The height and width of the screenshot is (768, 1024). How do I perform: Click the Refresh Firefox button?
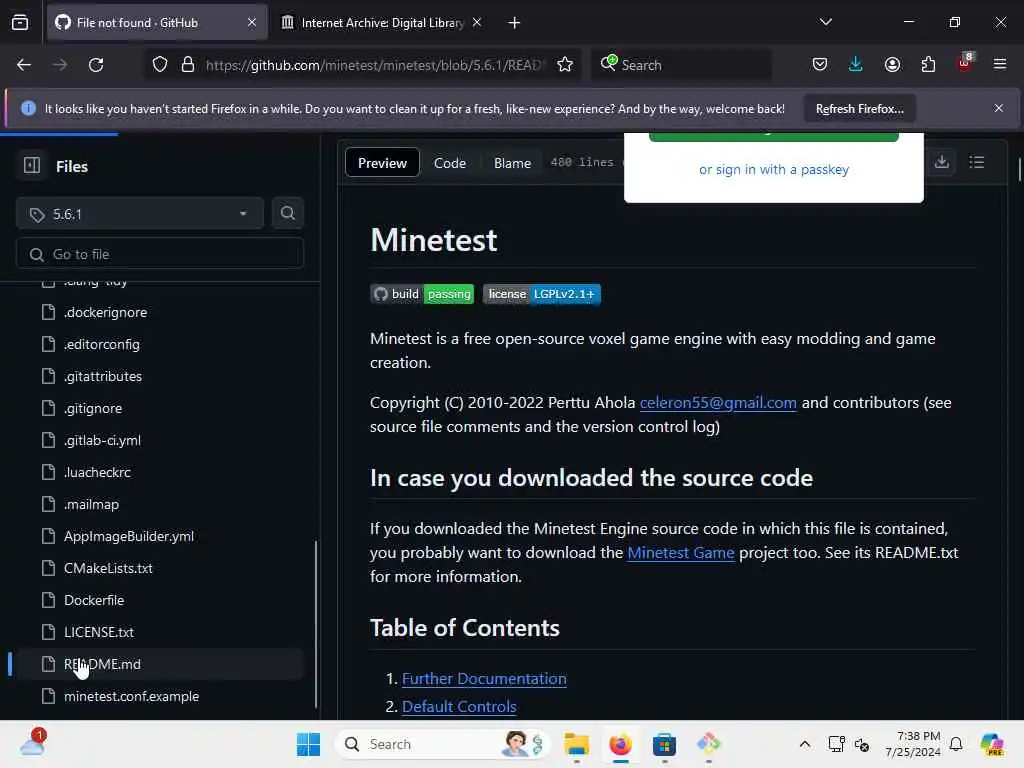(859, 108)
